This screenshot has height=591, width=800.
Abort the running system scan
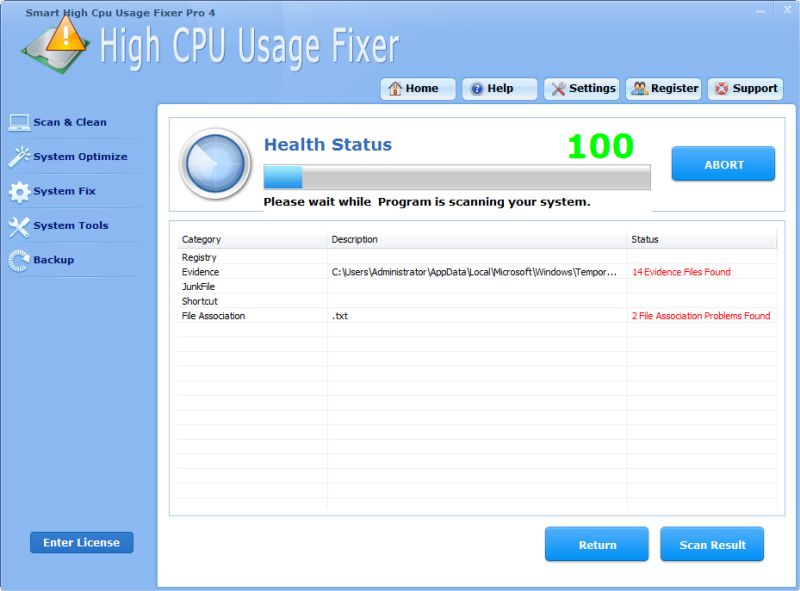click(x=722, y=164)
